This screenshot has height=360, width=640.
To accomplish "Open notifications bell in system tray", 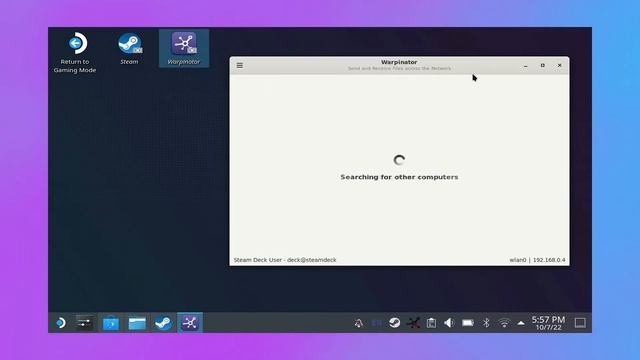I will (x=359, y=323).
